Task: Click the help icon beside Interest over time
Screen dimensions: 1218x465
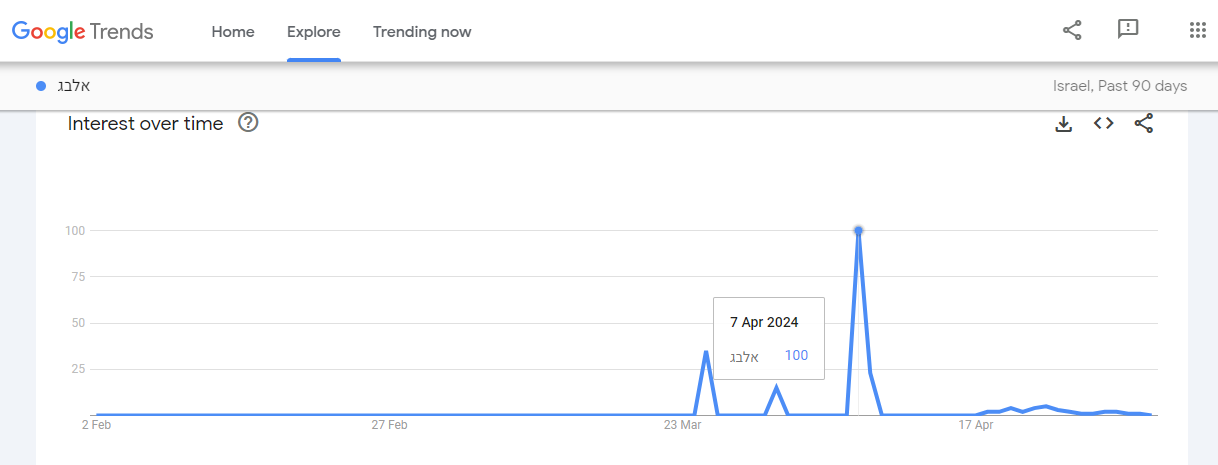Action: (x=248, y=123)
